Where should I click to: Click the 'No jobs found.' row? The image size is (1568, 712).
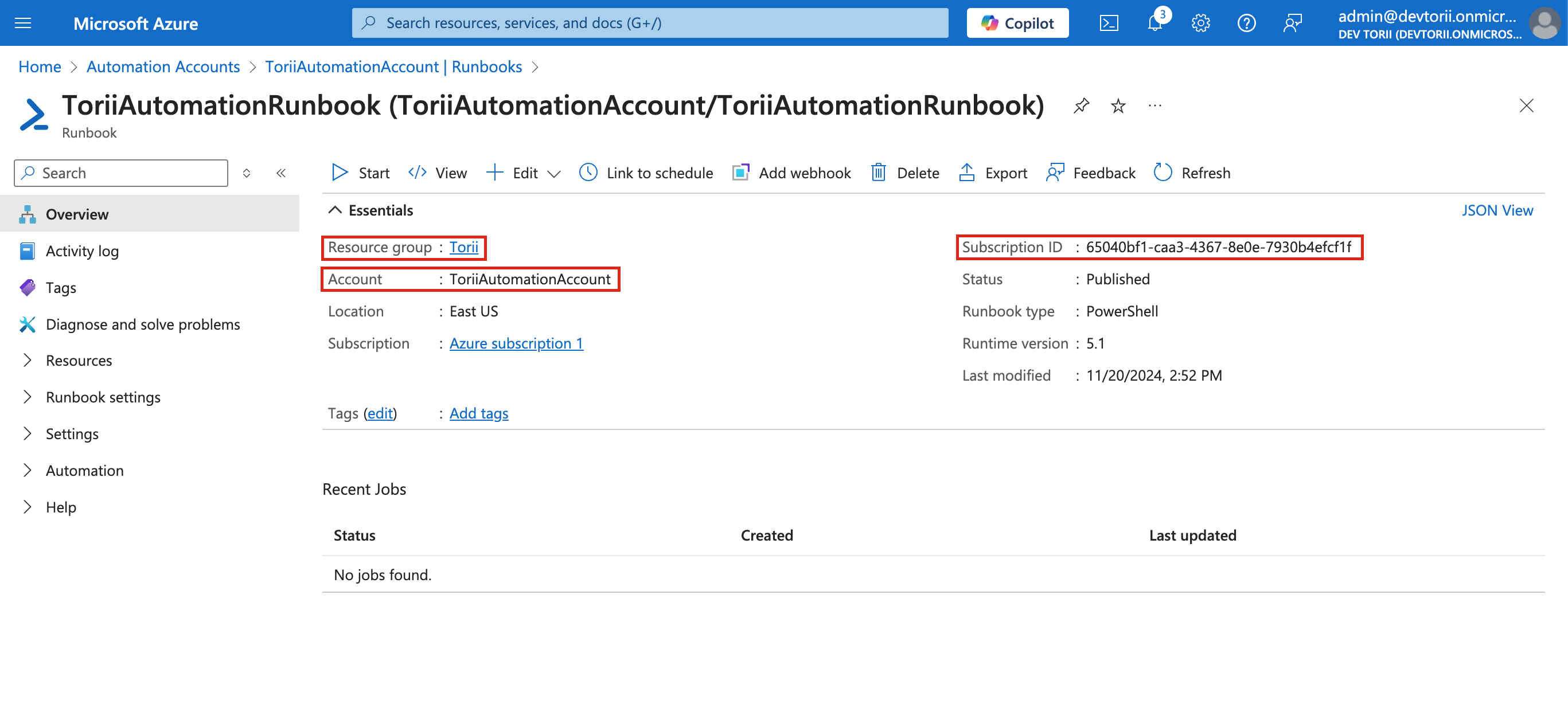click(933, 574)
